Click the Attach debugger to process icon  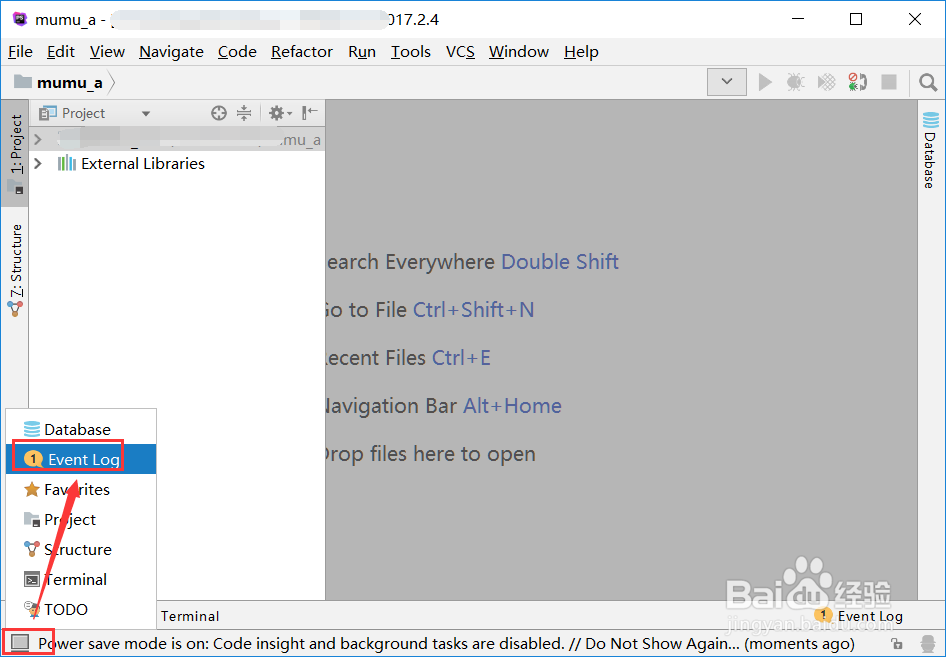pyautogui.click(x=857, y=82)
